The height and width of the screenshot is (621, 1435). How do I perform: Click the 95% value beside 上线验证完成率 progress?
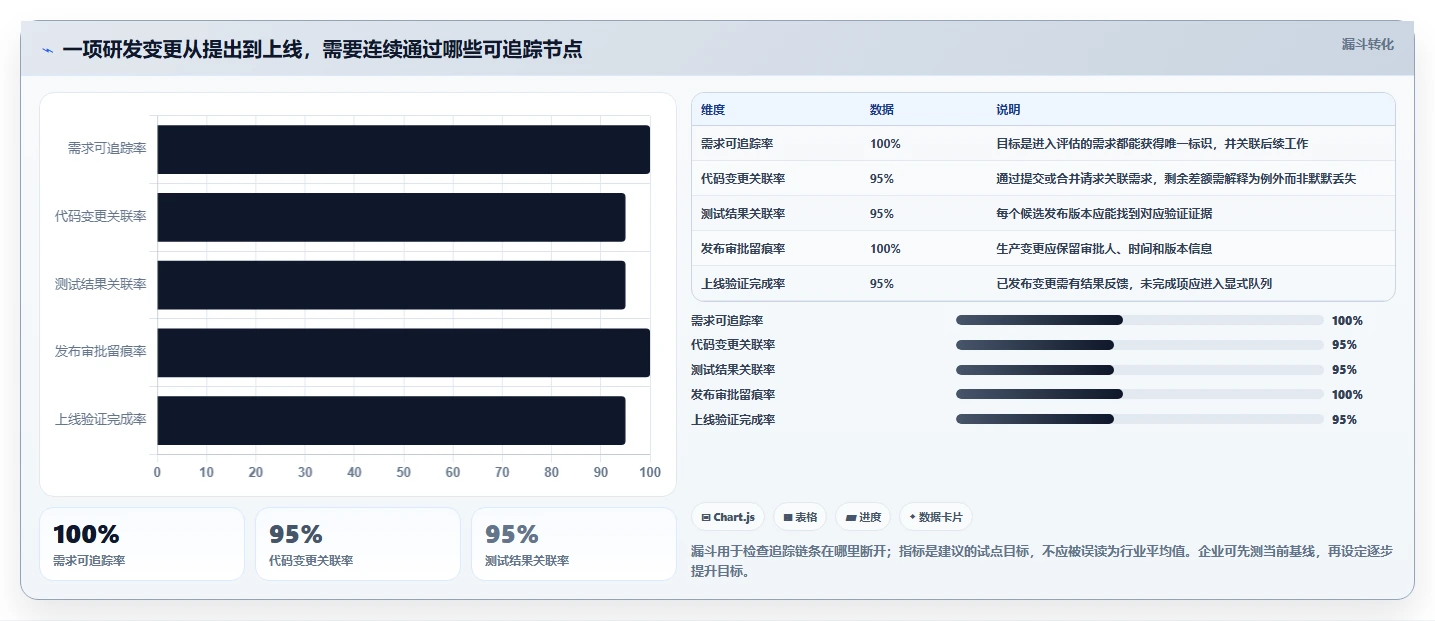click(x=1344, y=420)
